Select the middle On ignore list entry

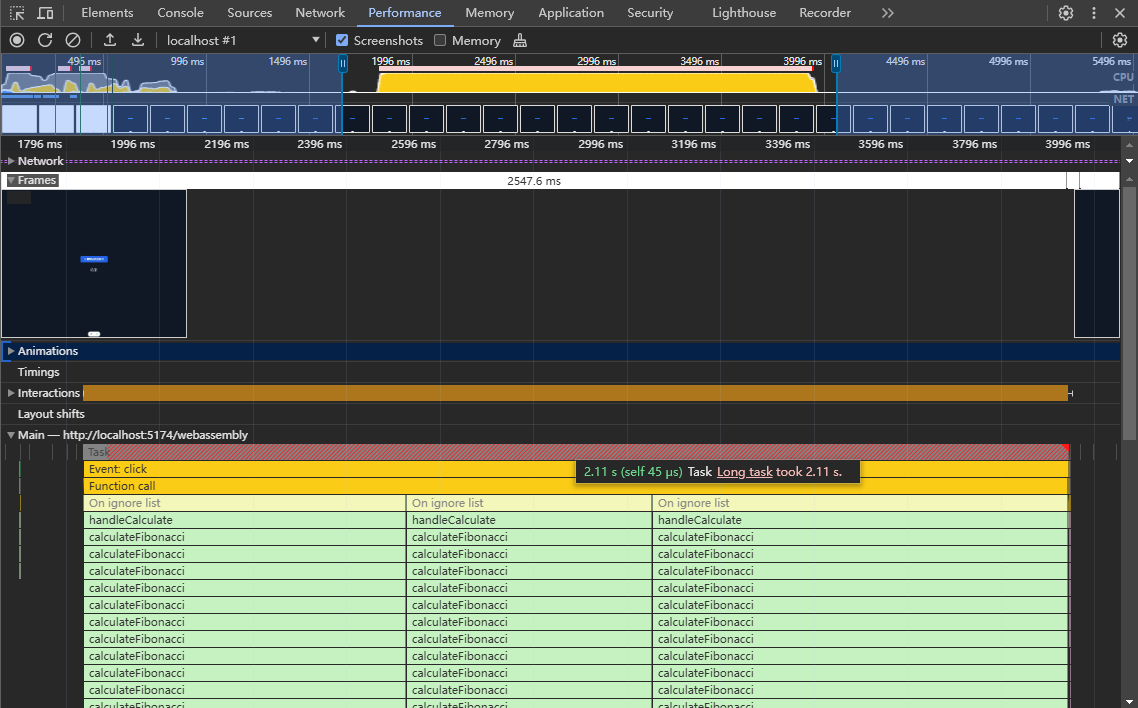(x=529, y=503)
